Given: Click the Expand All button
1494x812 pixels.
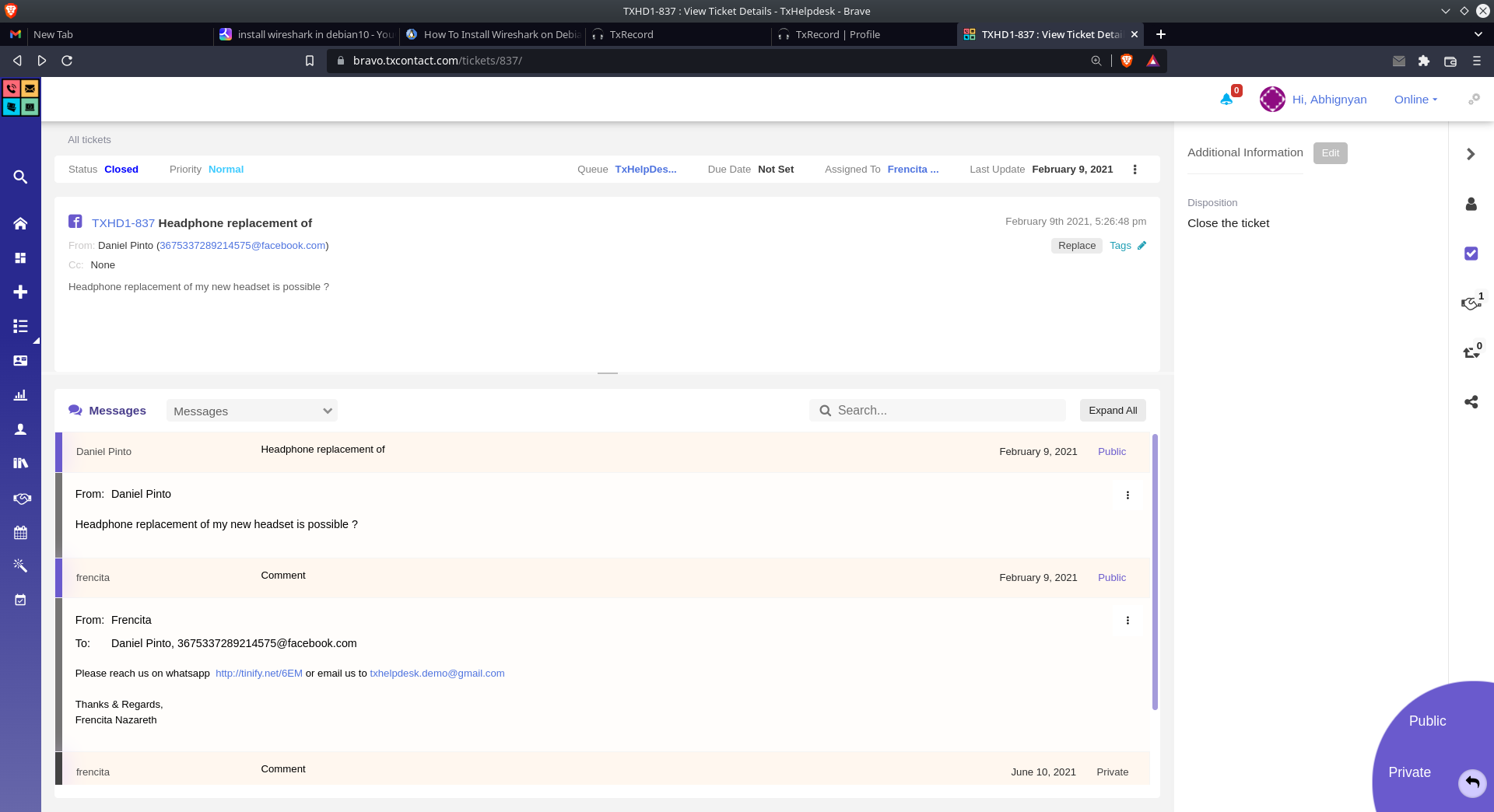Looking at the screenshot, I should point(1113,411).
